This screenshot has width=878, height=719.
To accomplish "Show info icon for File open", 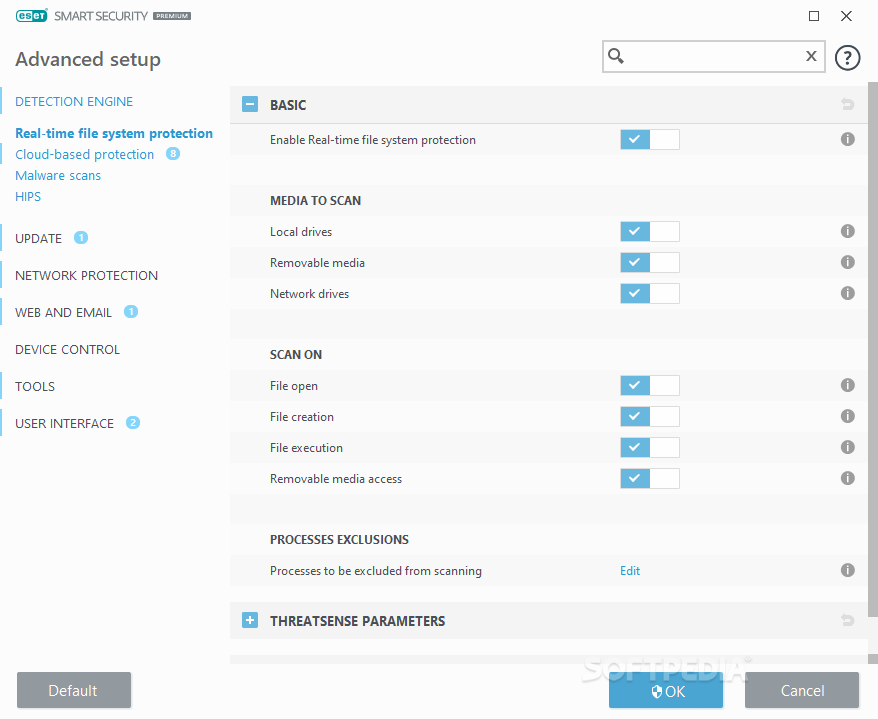I will (847, 385).
